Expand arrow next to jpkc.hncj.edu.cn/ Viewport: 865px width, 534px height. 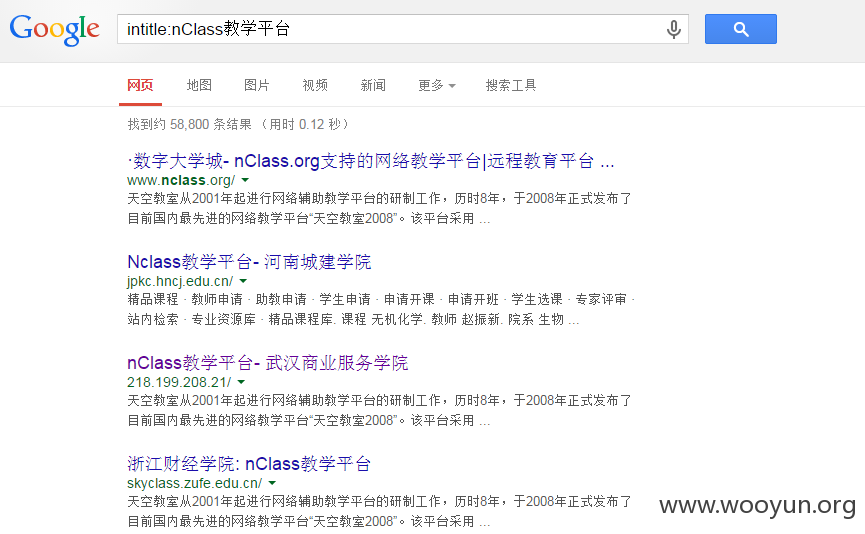(x=243, y=281)
